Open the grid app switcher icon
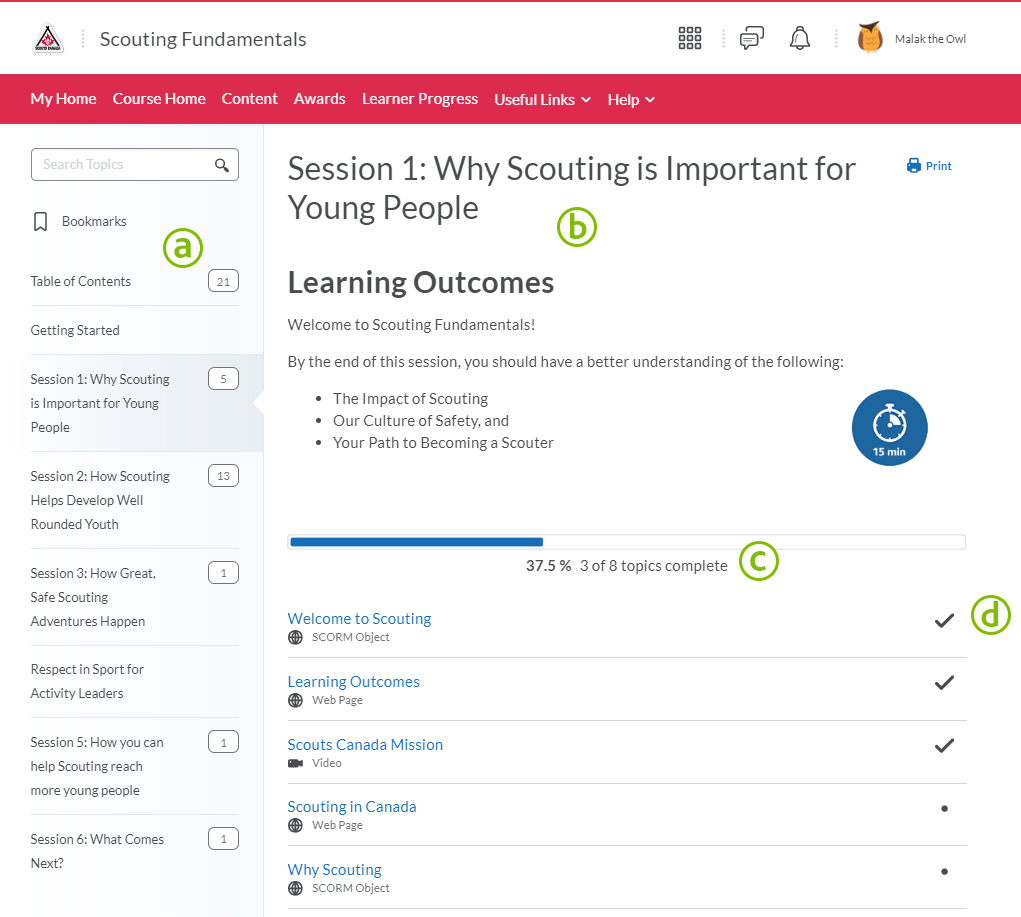This screenshot has width=1021, height=917. pyautogui.click(x=690, y=39)
